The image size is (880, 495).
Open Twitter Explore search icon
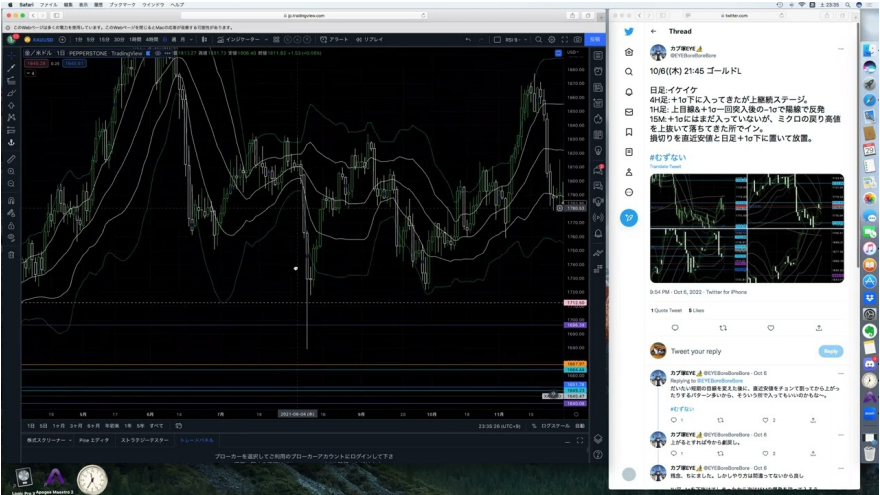point(628,72)
